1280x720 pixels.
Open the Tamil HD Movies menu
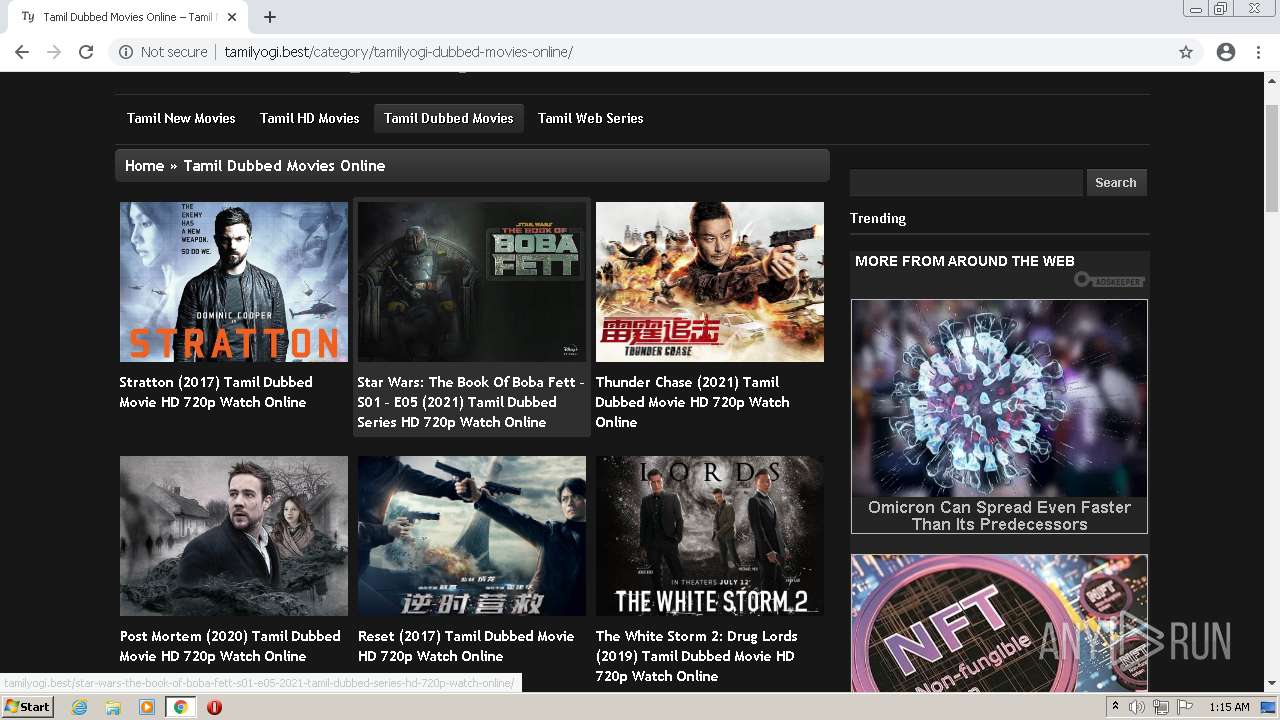tap(310, 118)
